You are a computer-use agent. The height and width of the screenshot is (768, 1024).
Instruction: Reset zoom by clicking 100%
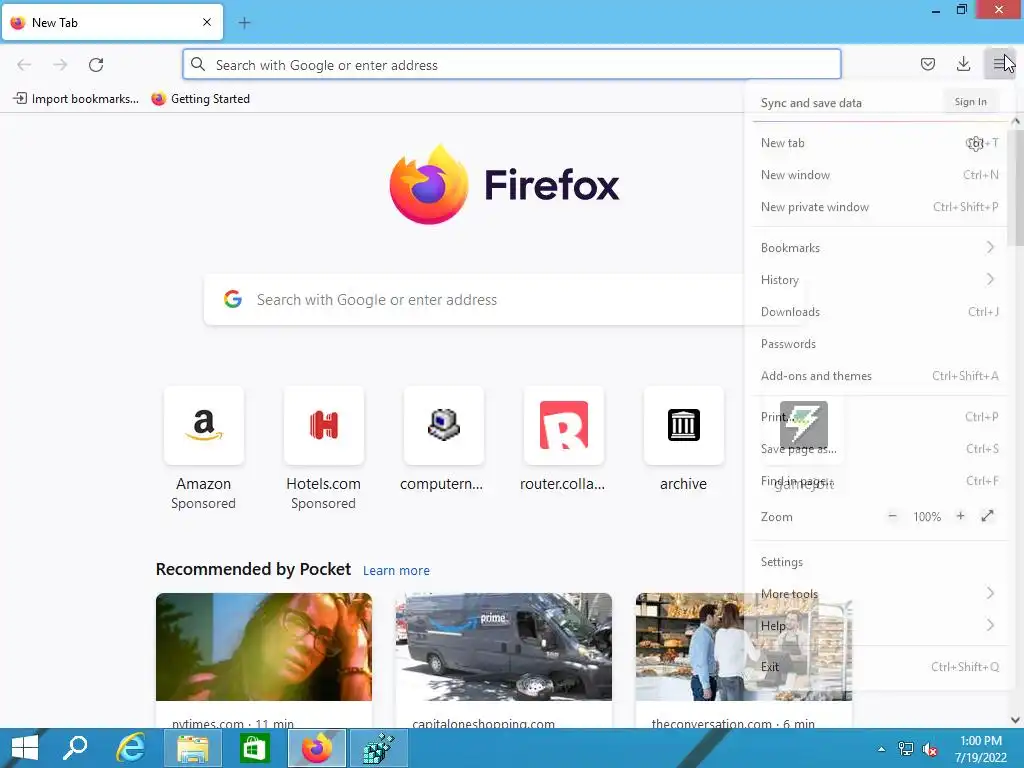click(927, 517)
